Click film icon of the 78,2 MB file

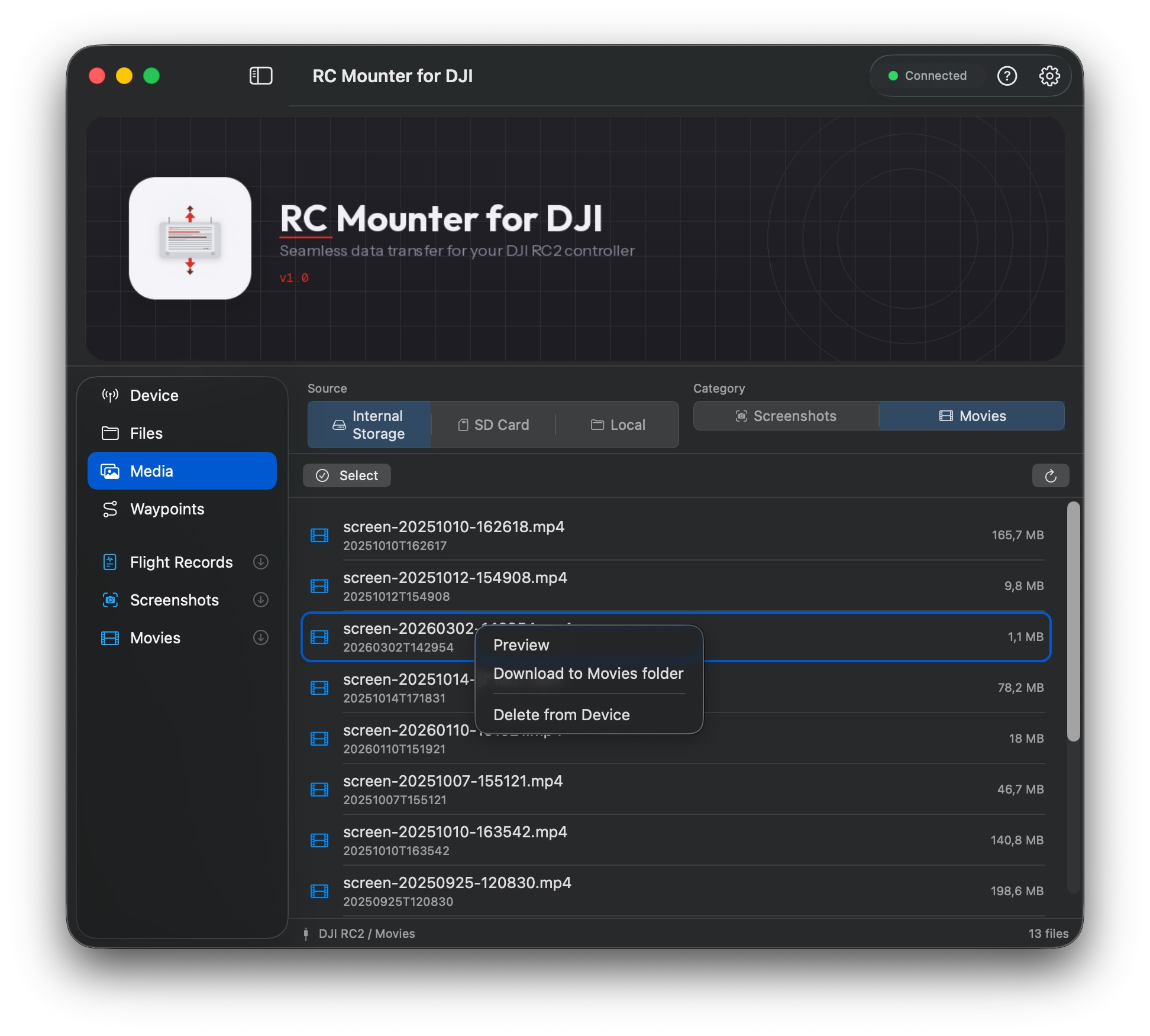pyautogui.click(x=319, y=688)
